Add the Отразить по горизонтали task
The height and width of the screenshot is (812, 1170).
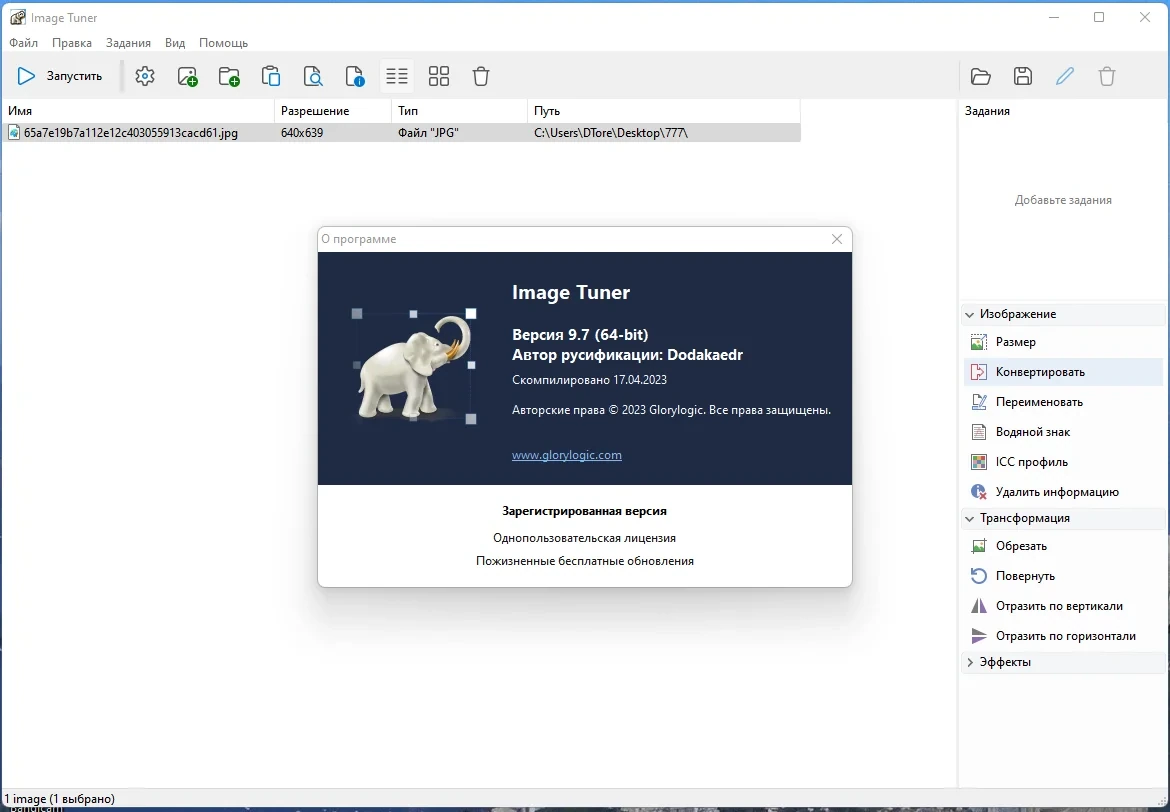(1063, 636)
